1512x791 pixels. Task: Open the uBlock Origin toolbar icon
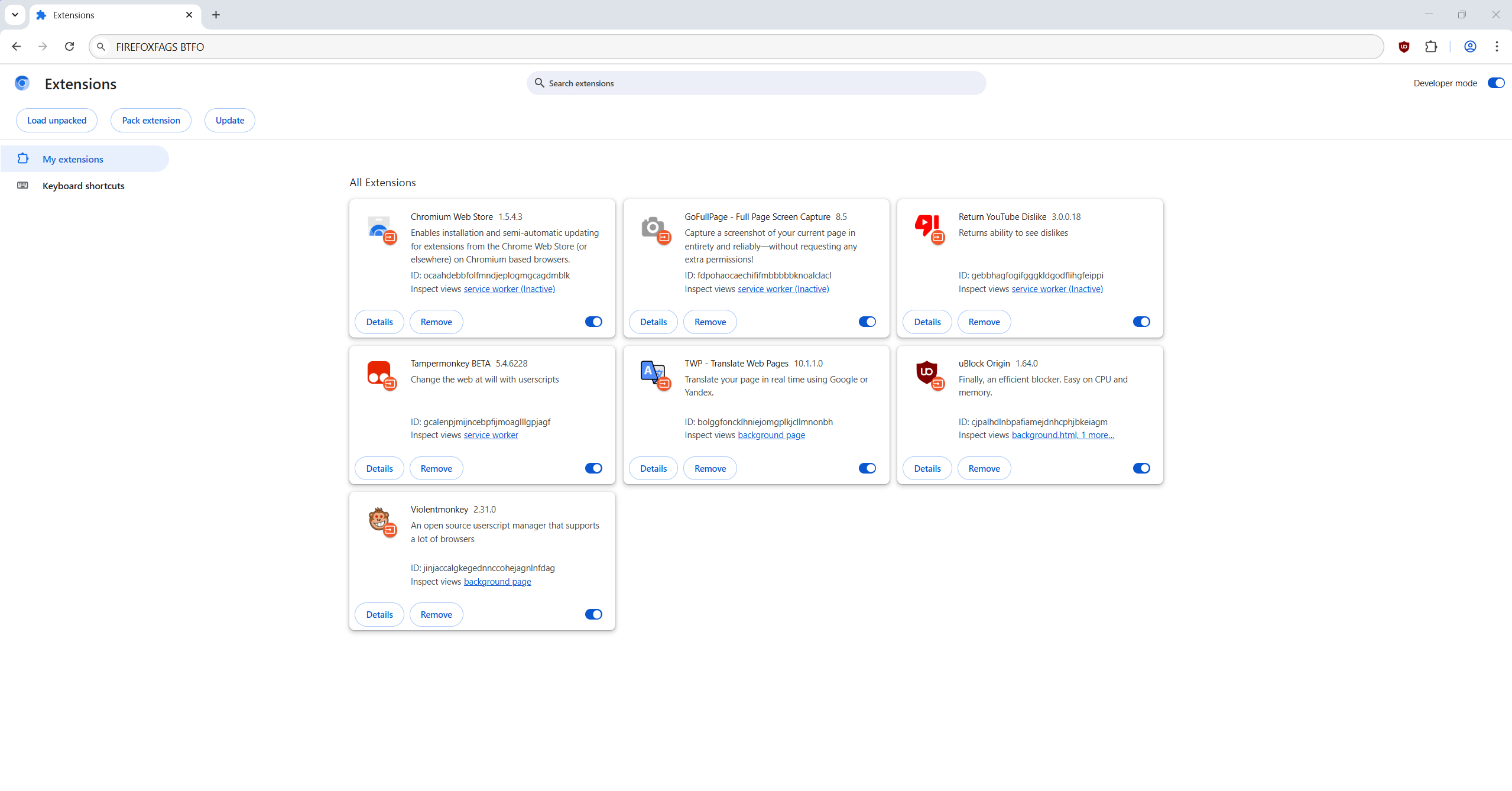pos(1404,47)
